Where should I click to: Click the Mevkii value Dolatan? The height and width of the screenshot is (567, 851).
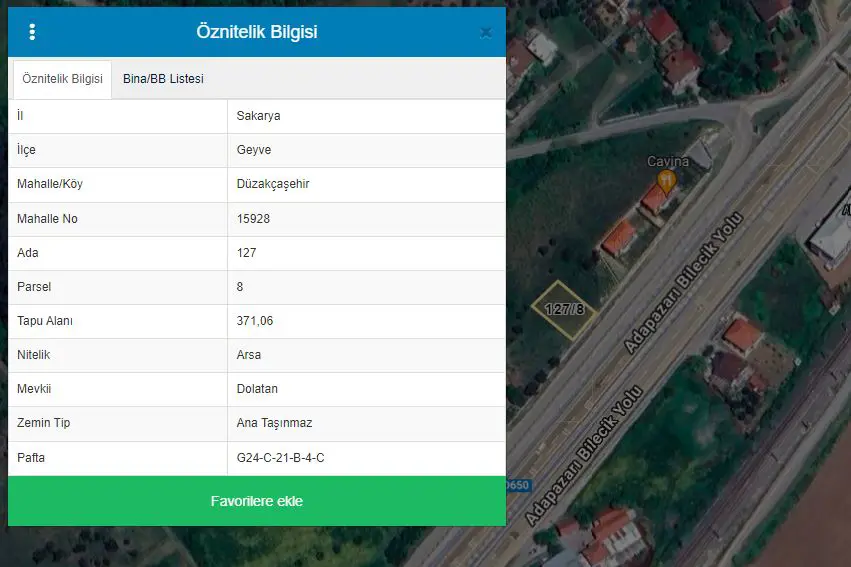click(x=257, y=389)
